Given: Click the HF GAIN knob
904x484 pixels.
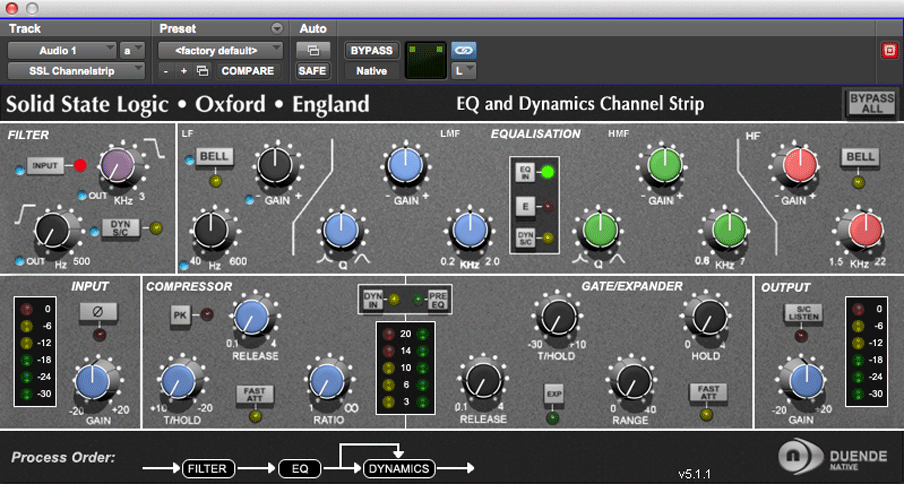Looking at the screenshot, I should click(800, 165).
